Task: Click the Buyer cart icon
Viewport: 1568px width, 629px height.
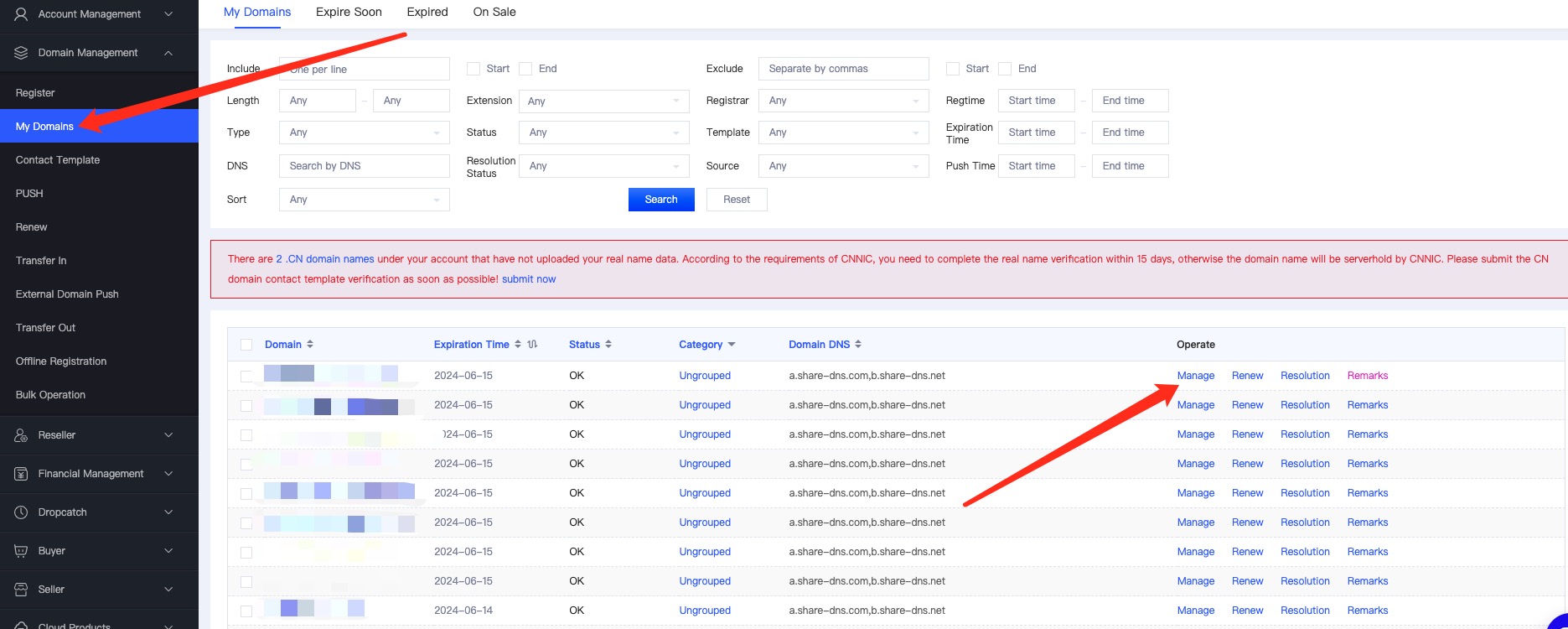Action: tap(22, 551)
